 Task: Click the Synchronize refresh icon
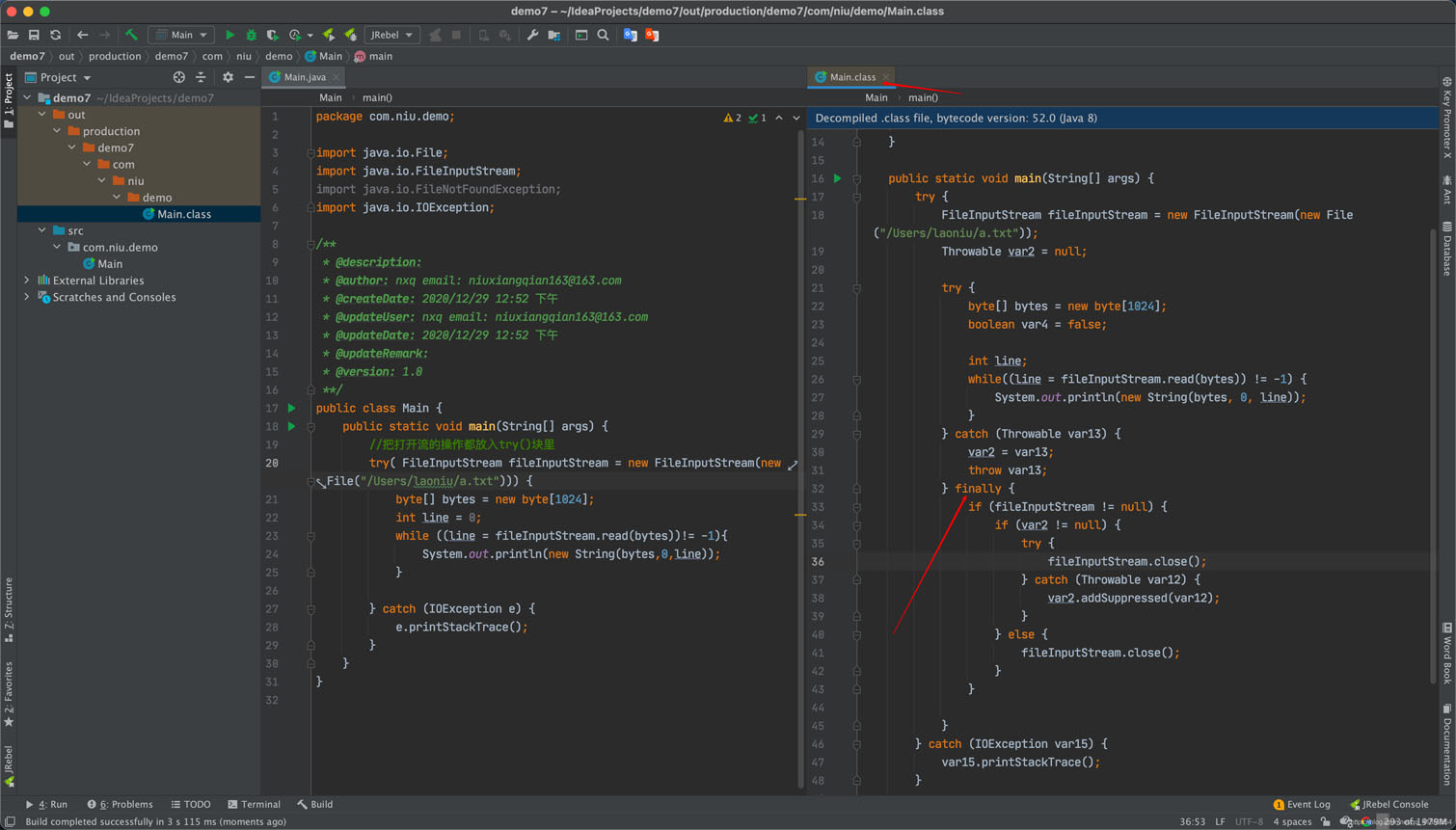pyautogui.click(x=55, y=35)
